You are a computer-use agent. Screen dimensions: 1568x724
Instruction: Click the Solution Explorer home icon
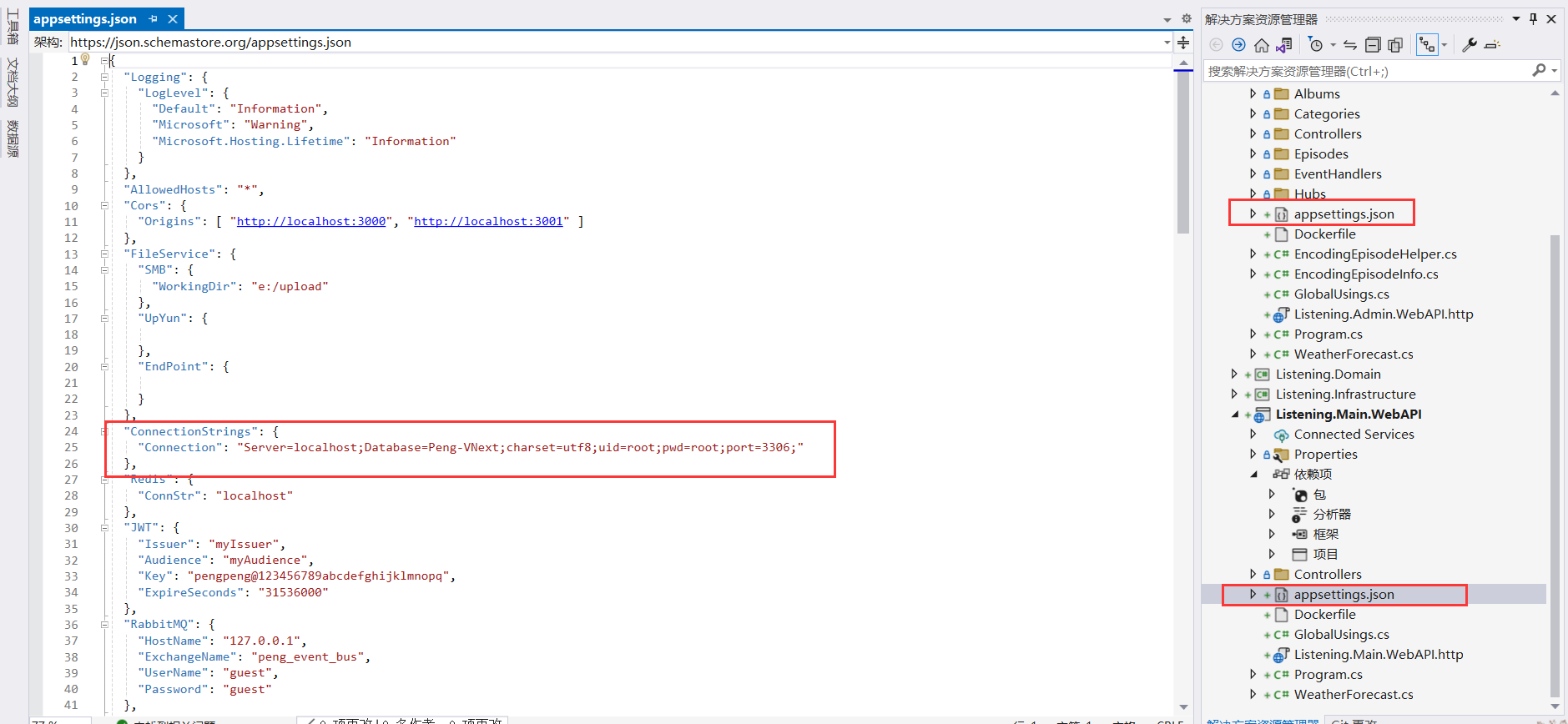1262,45
